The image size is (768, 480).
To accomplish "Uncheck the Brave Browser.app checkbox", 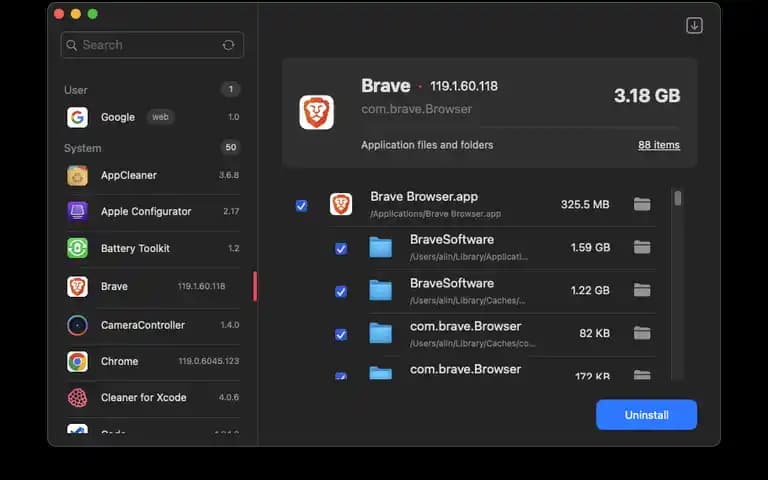I will coord(302,206).
